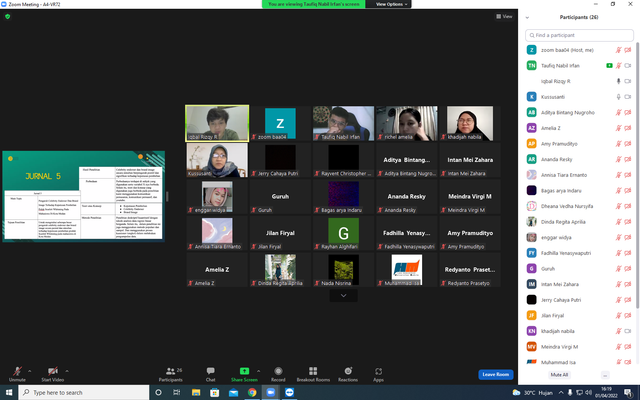Select Amy Pramudityo in participants list
Viewport: 640px width, 400px height.
coord(579,144)
